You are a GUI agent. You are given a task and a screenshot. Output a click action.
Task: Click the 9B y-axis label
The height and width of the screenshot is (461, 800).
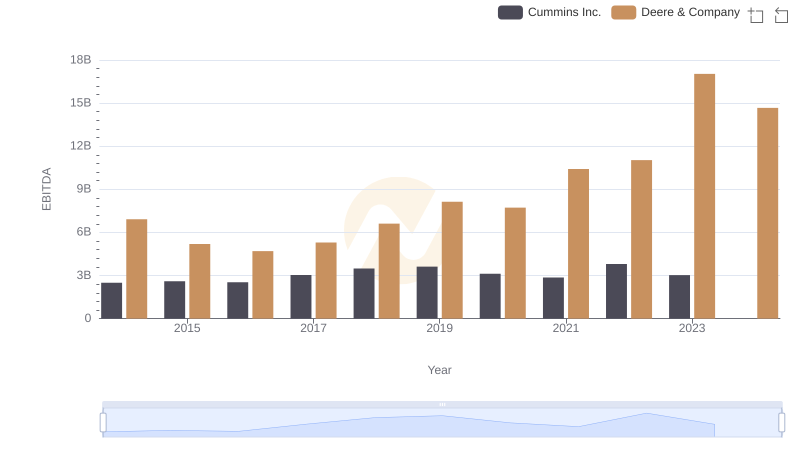(x=84, y=189)
